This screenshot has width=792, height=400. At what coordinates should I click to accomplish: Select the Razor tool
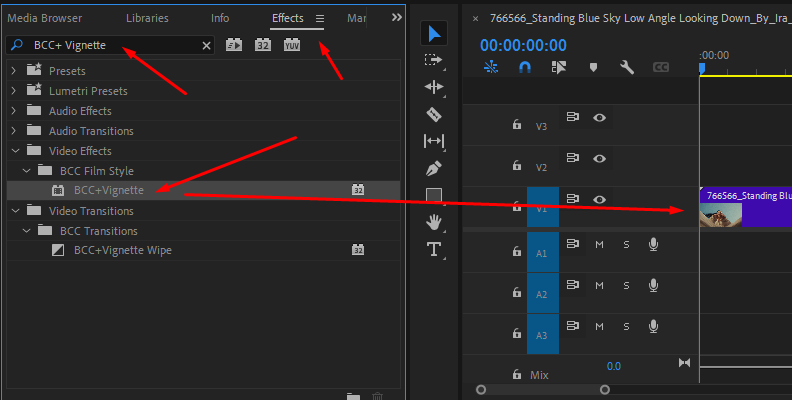point(434,114)
